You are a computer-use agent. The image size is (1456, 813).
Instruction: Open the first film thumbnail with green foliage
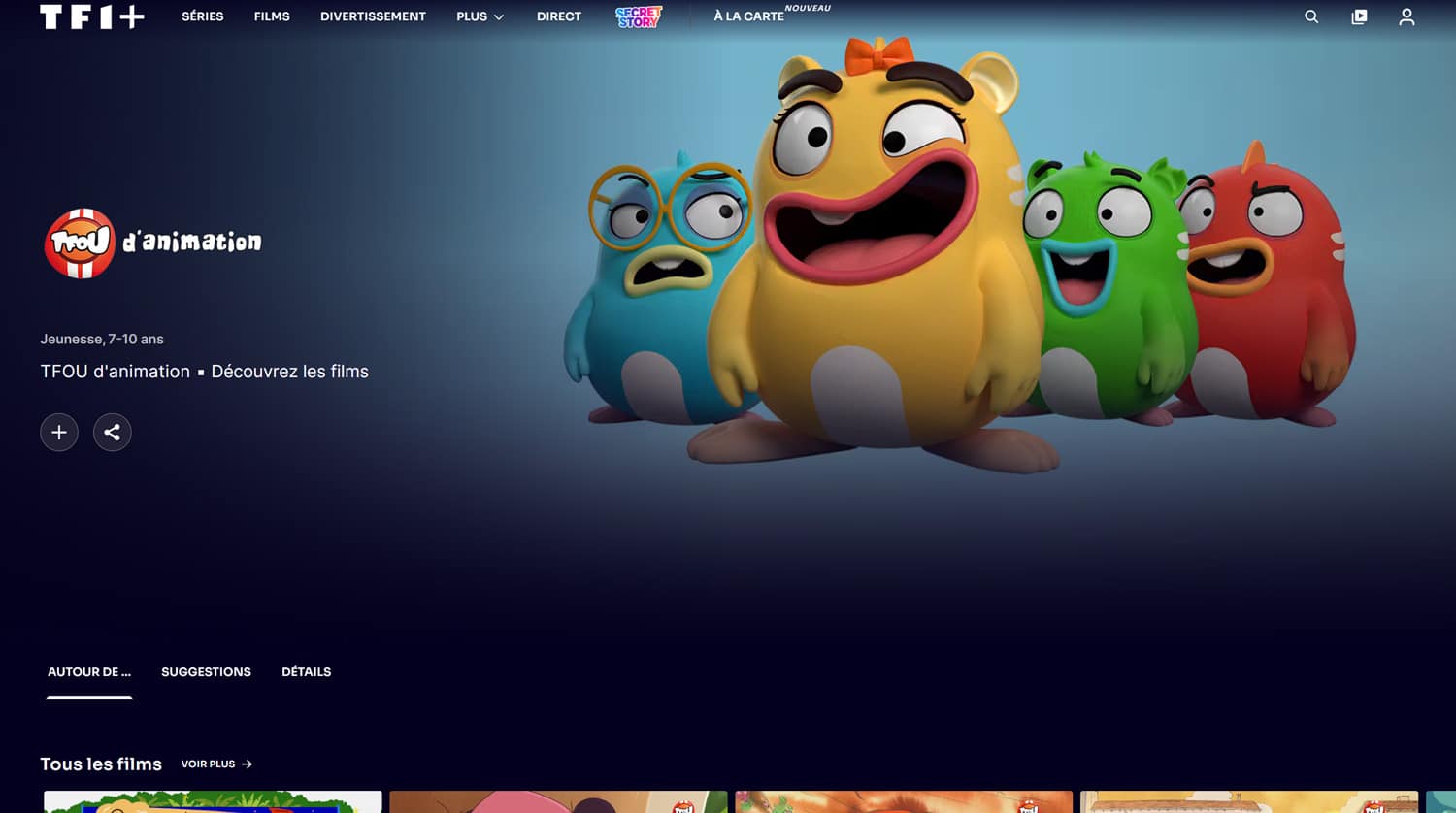pos(213,802)
